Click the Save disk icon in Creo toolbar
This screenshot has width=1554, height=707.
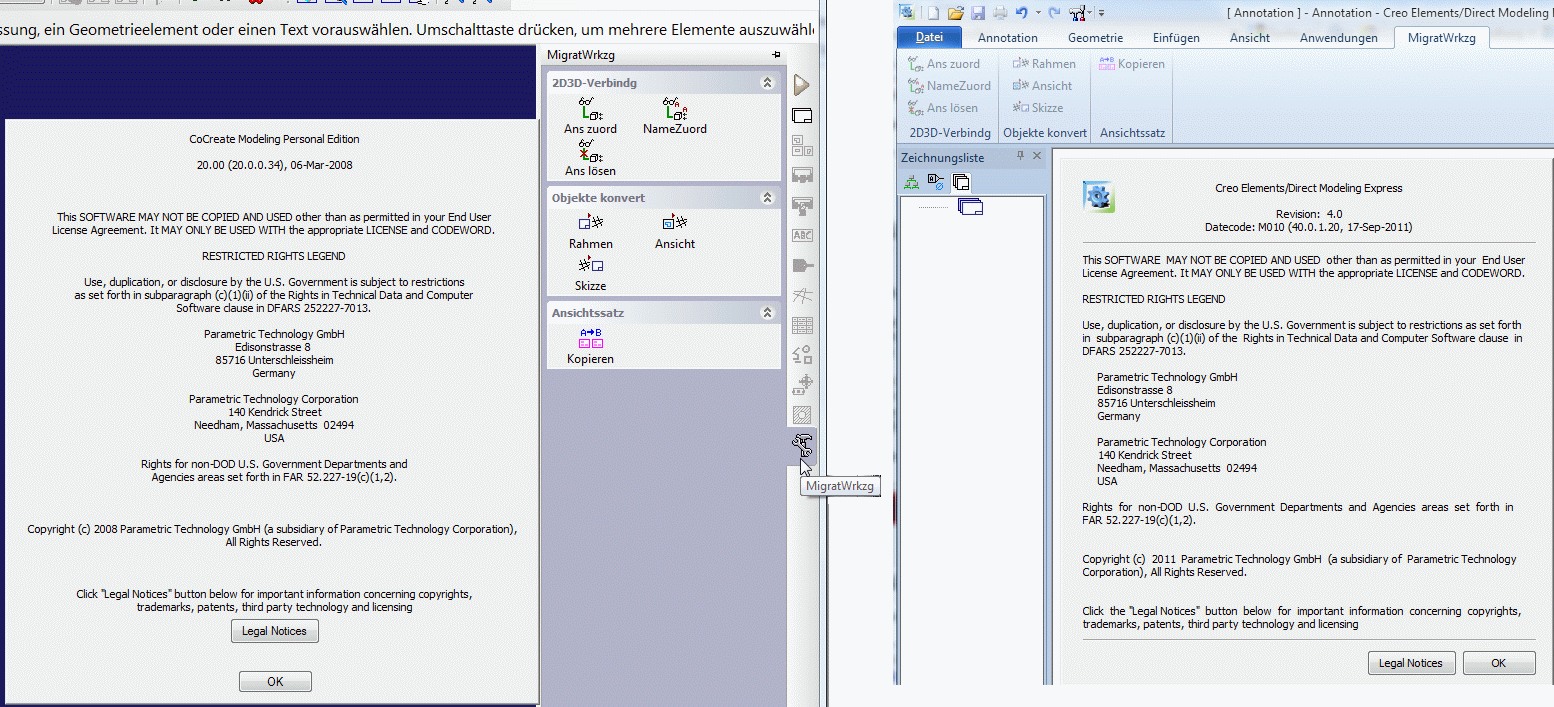coord(977,13)
